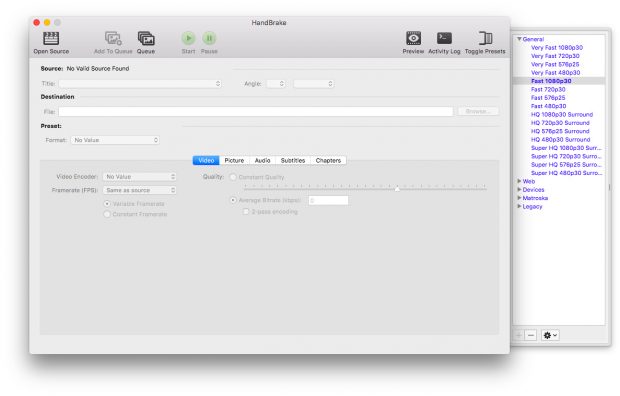Open the Activity Log terminal icon

(444, 38)
